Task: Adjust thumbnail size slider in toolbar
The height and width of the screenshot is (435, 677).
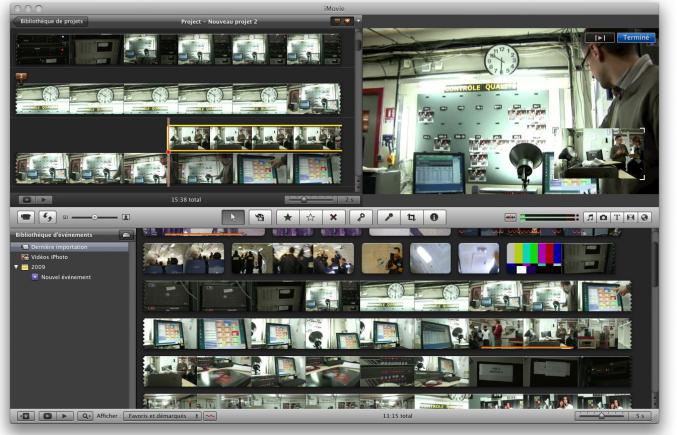Action: 95,217
